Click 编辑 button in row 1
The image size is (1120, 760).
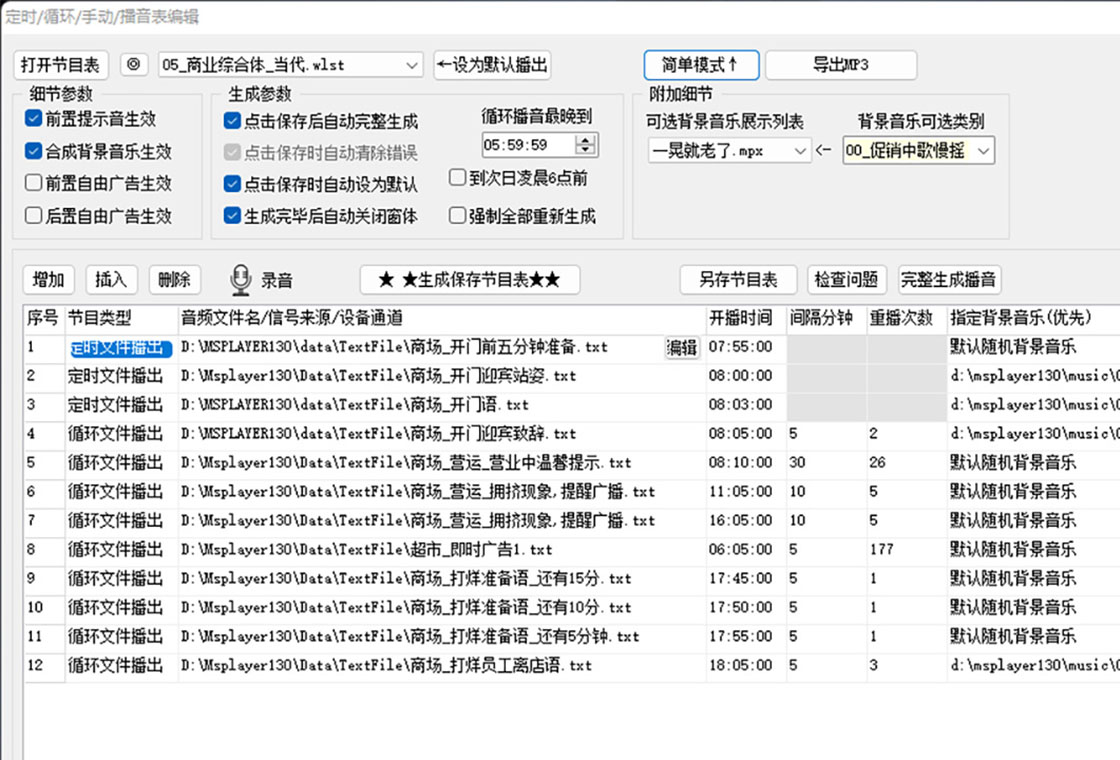coord(681,347)
